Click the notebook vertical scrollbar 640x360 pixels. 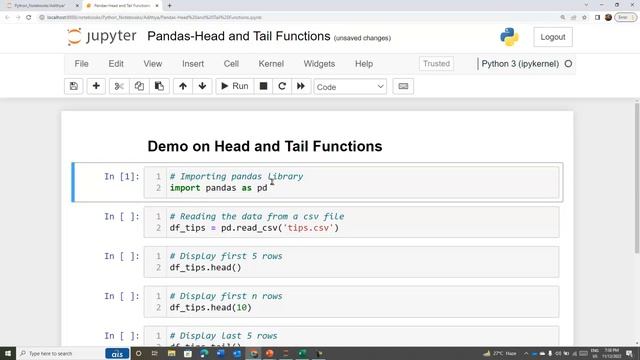pyautogui.click(x=637, y=178)
